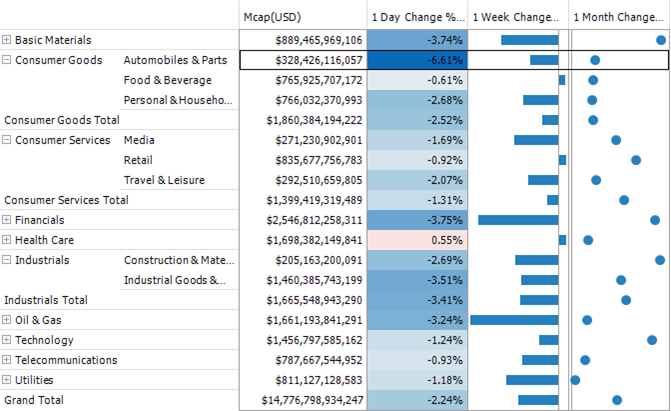Select the Automobiles & Parts row
Image resolution: width=671 pixels, height=411 pixels.
click(x=175, y=60)
